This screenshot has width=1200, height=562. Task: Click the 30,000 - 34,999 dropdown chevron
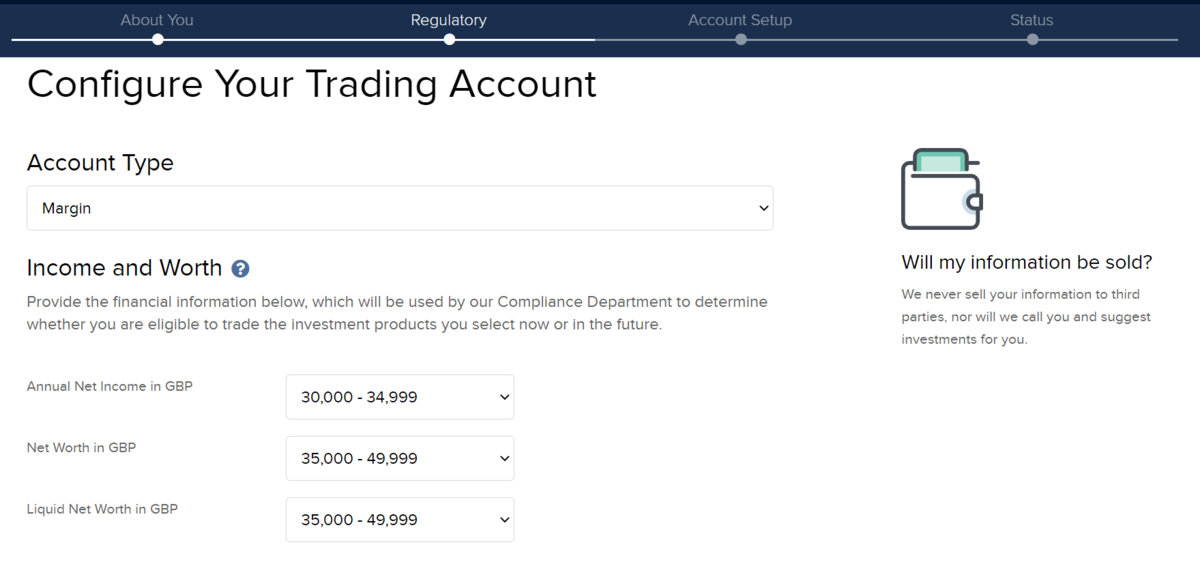click(504, 397)
